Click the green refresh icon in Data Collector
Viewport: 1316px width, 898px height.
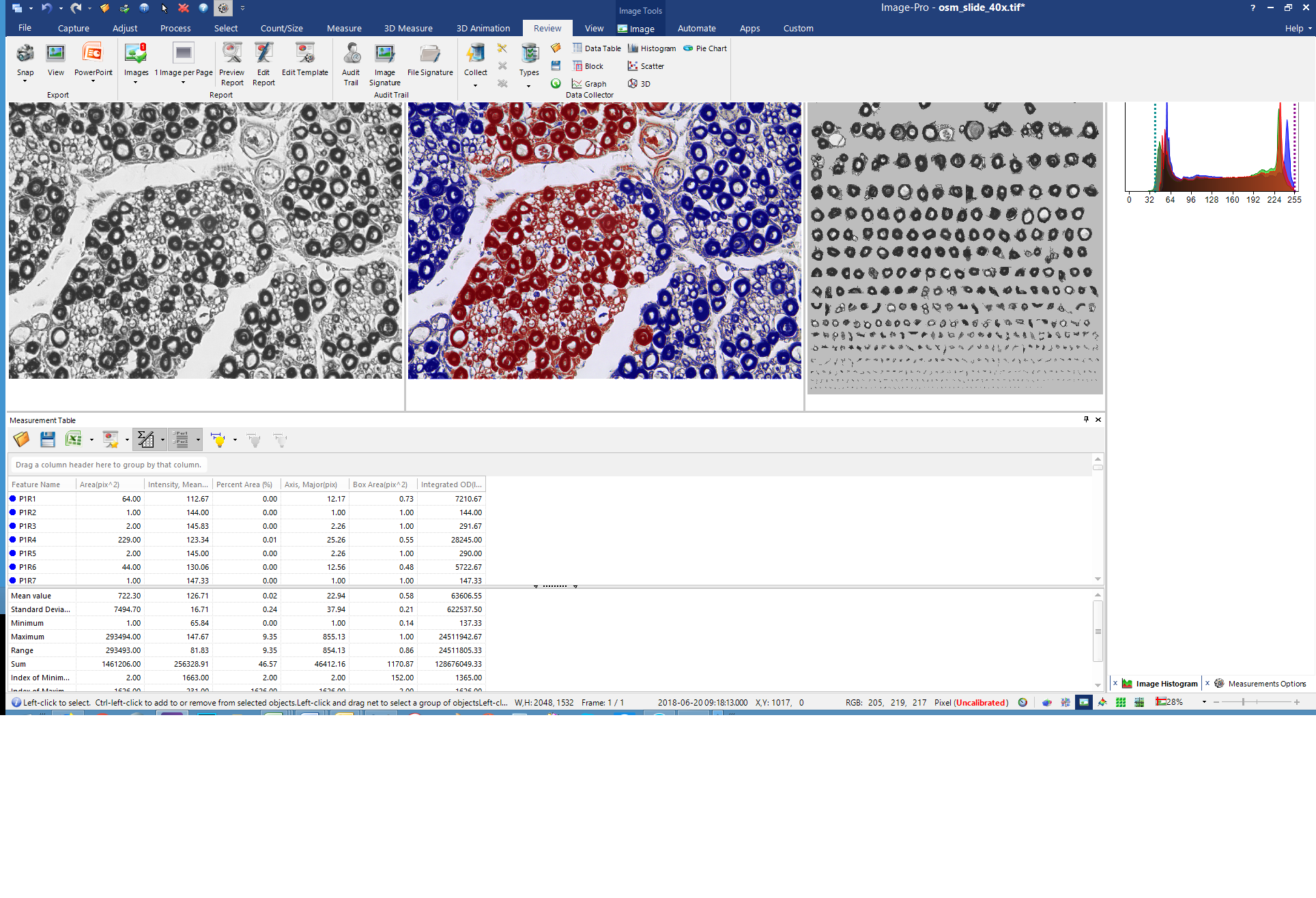(556, 83)
